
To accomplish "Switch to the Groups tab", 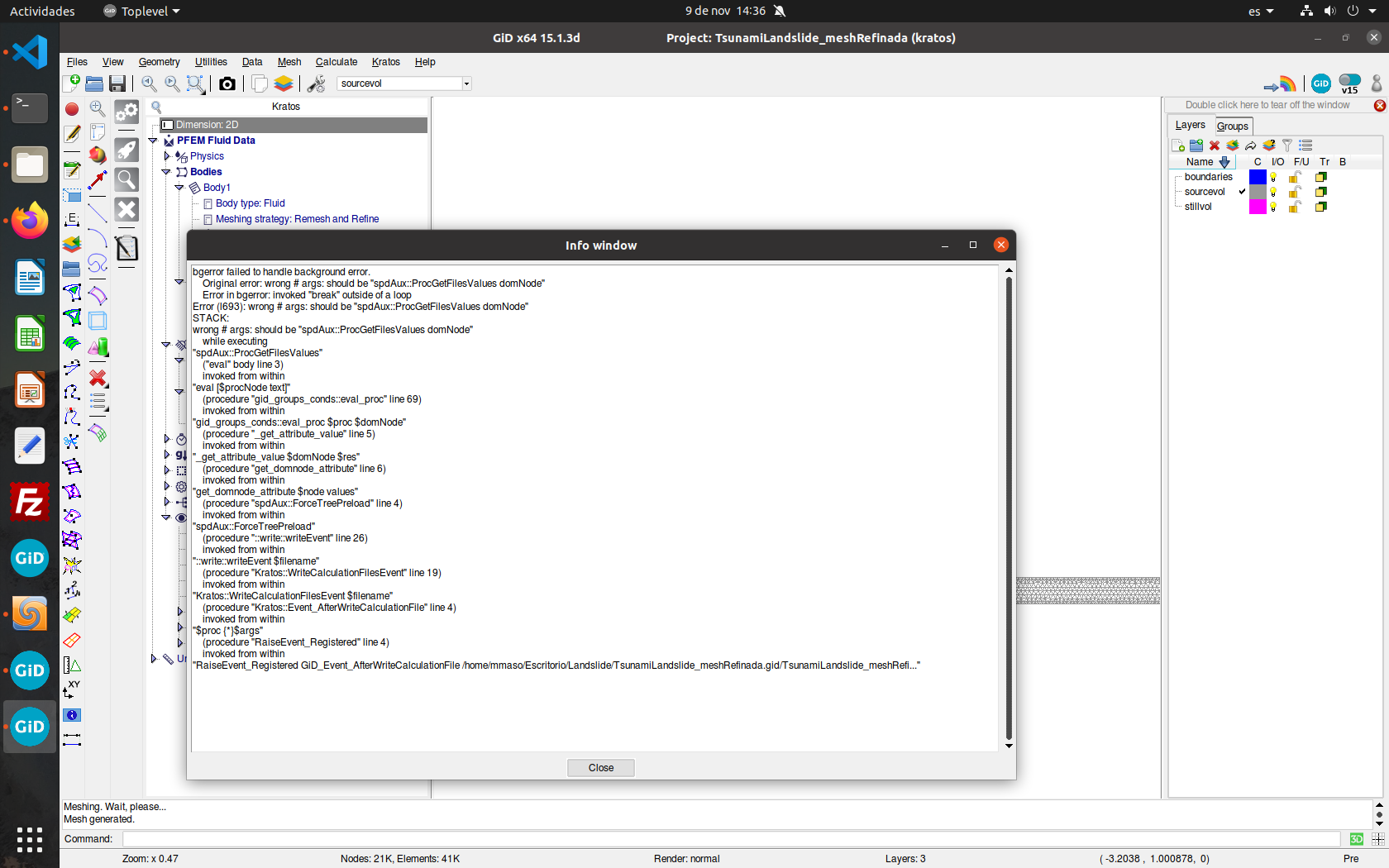I will [1233, 126].
